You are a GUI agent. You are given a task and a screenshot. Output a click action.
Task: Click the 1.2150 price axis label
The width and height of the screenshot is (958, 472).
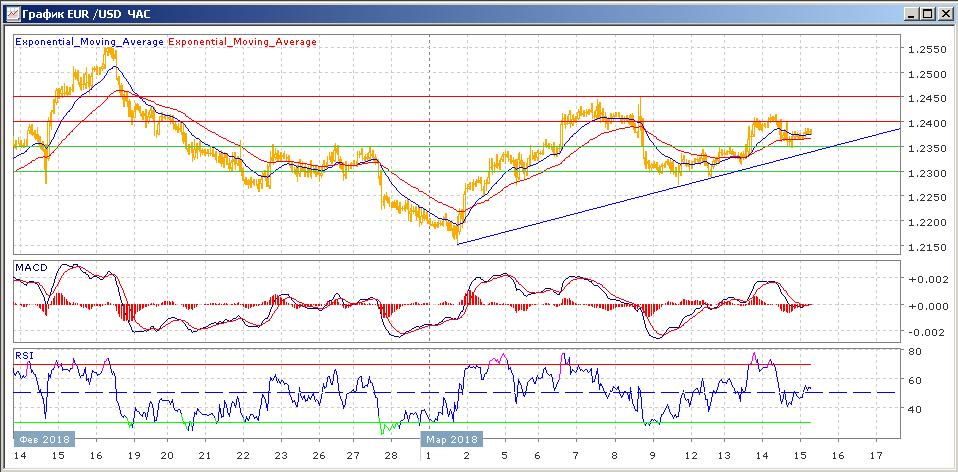point(924,247)
